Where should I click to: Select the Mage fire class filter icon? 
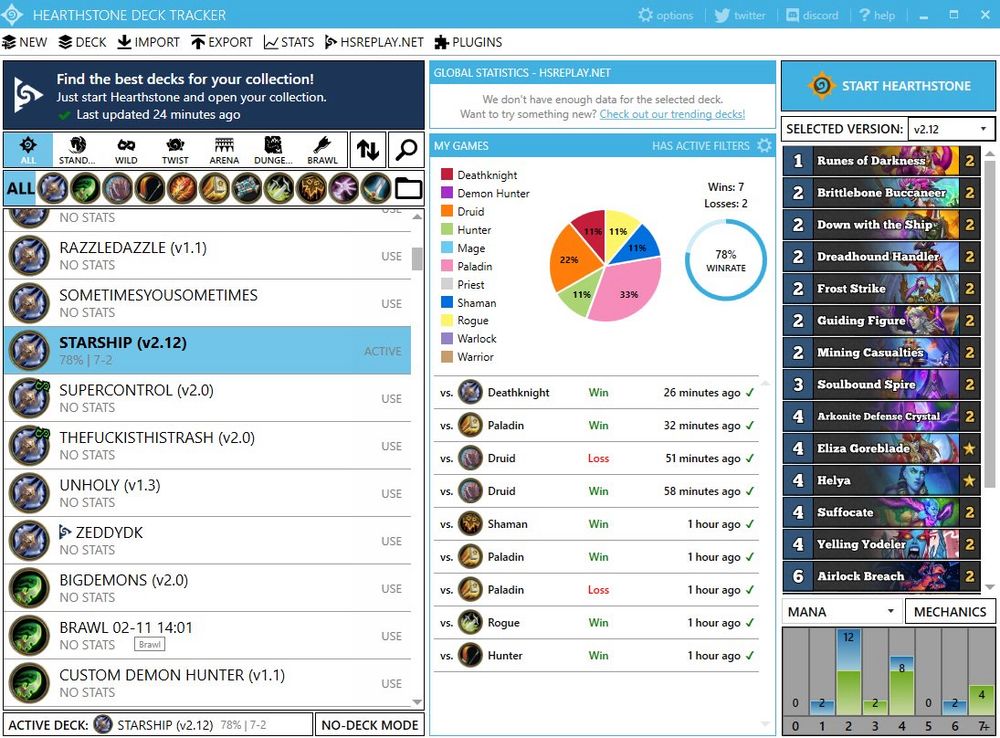(x=182, y=188)
